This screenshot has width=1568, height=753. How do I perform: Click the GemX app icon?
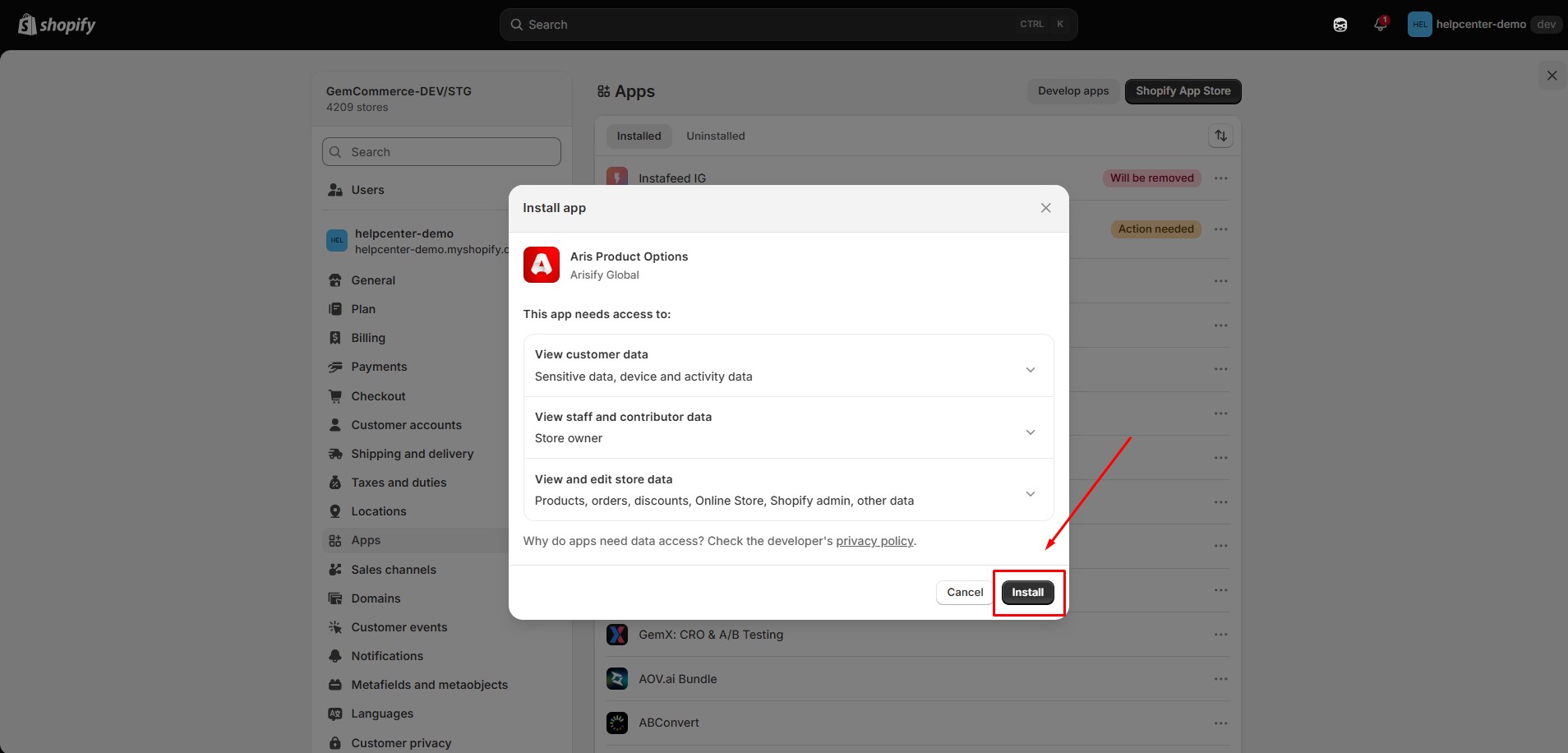tap(617, 635)
